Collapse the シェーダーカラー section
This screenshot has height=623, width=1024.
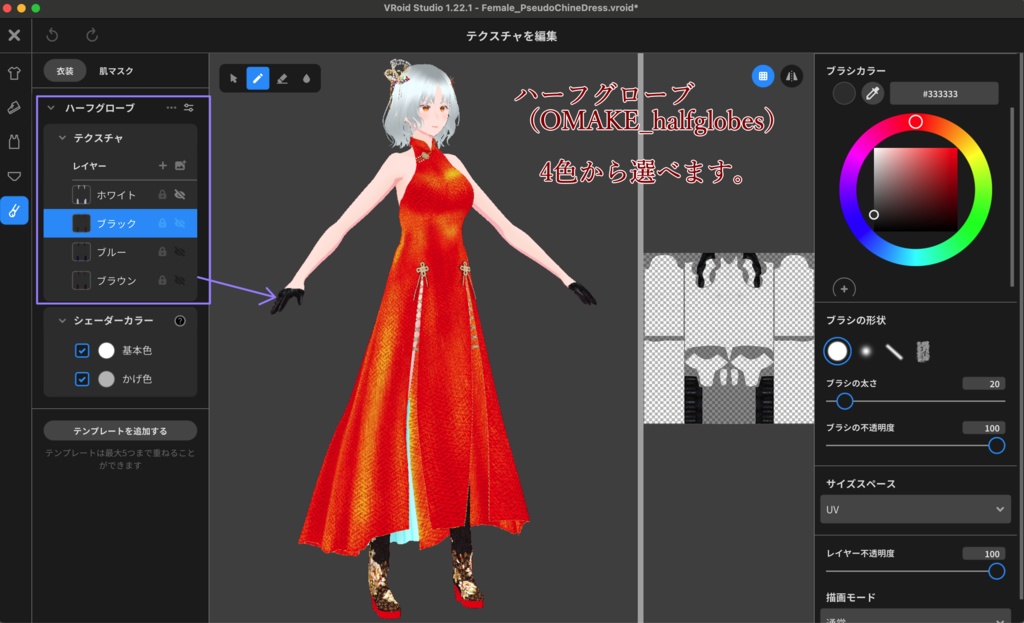coord(63,321)
